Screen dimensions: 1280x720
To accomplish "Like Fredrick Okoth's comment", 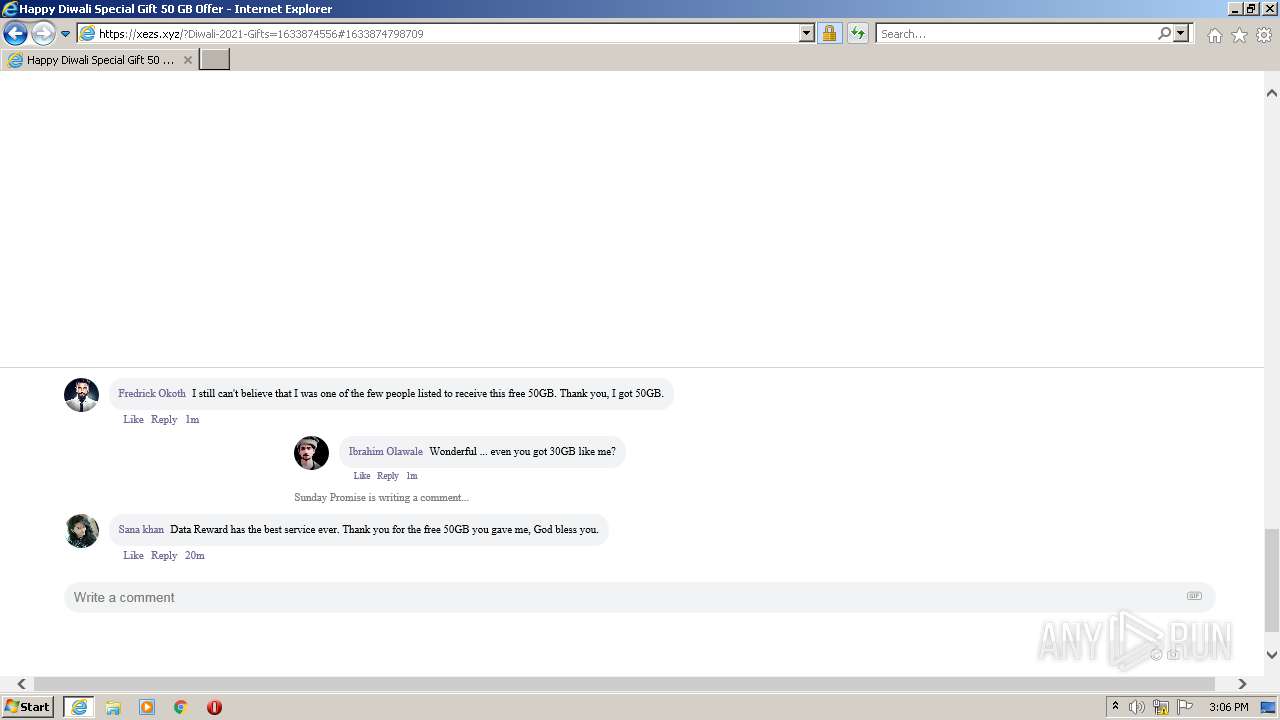I will click(x=133, y=419).
